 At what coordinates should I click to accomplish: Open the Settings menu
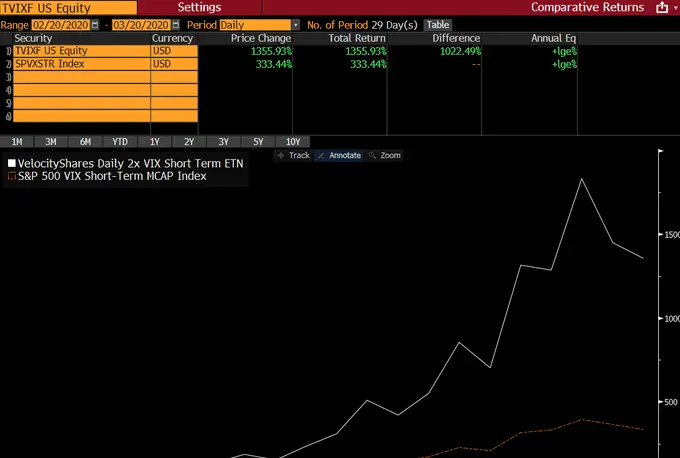click(200, 7)
